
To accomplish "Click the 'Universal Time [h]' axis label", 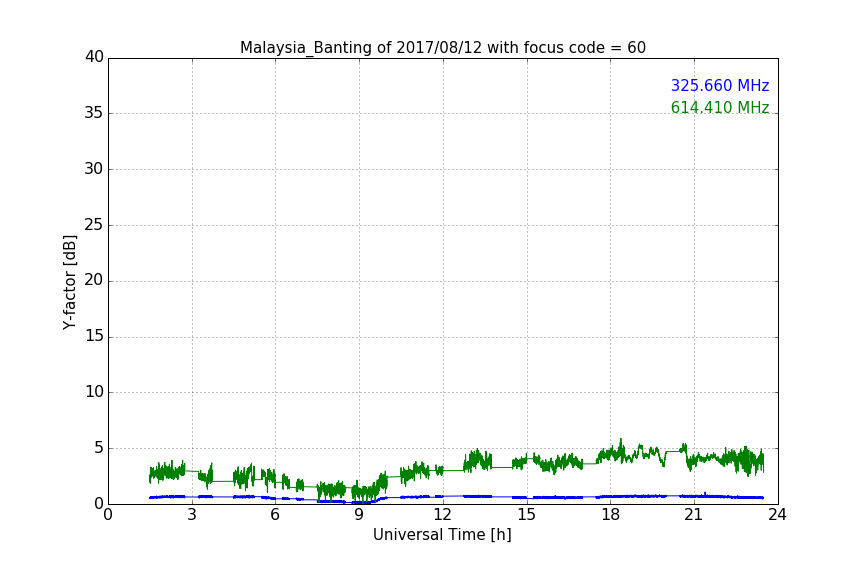I will pos(442,535).
